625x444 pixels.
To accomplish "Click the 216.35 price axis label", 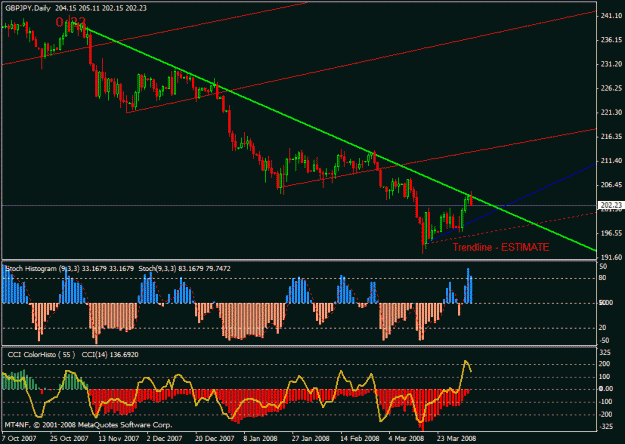I will pyautogui.click(x=611, y=137).
